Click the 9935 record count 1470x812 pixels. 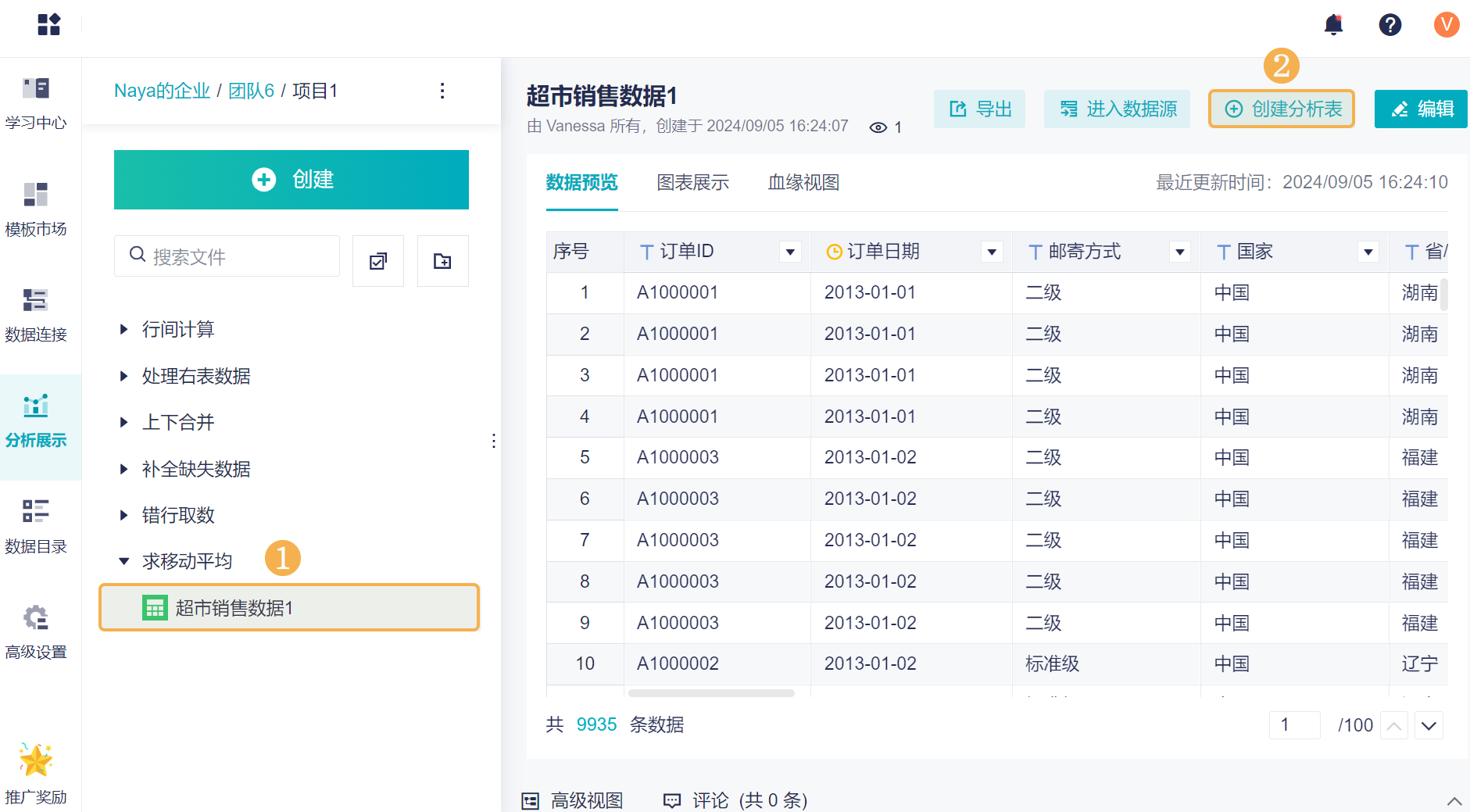tap(596, 724)
